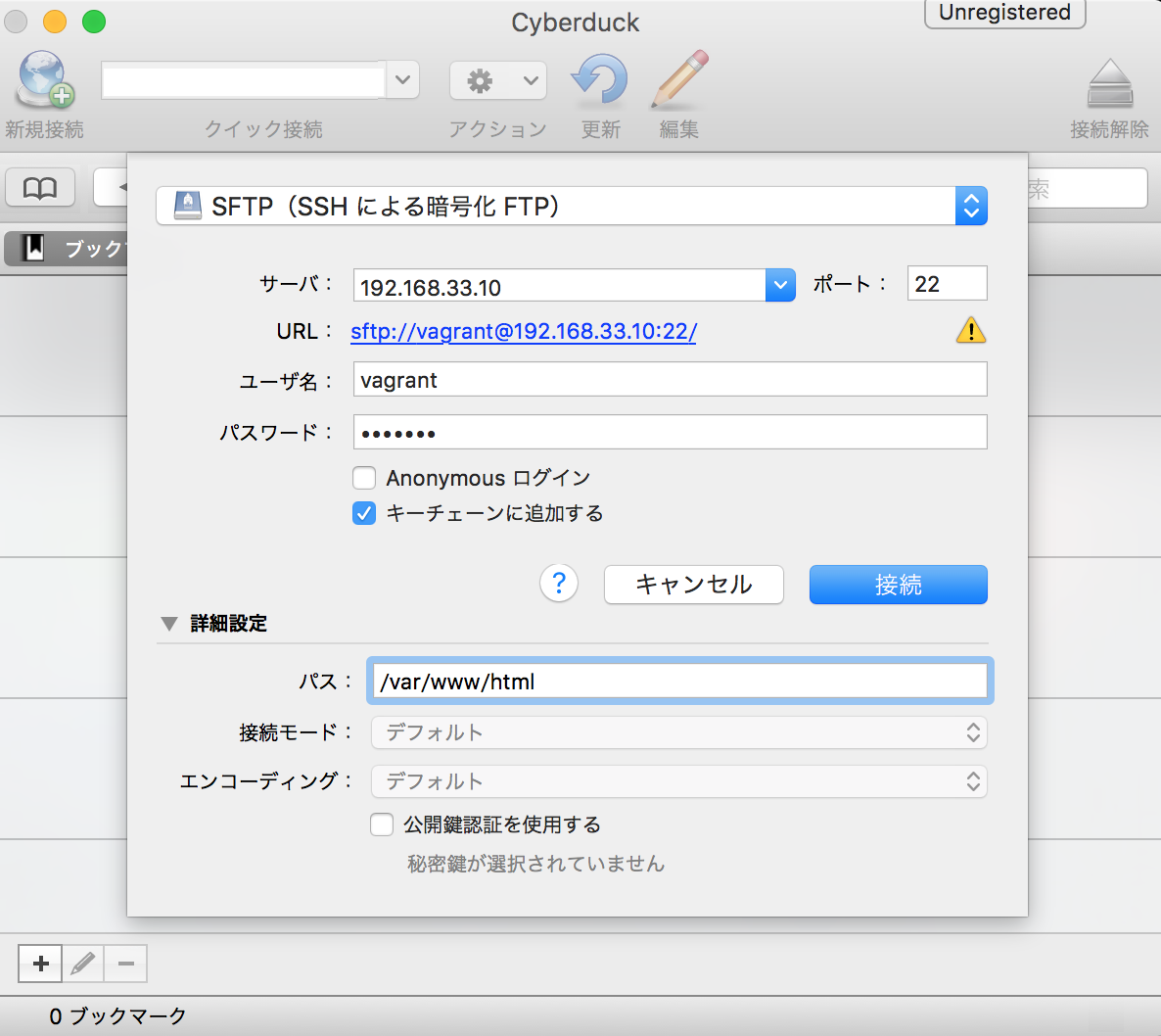The height and width of the screenshot is (1036, 1161).
Task: Click the Quick Connect text field
Action: point(244,80)
